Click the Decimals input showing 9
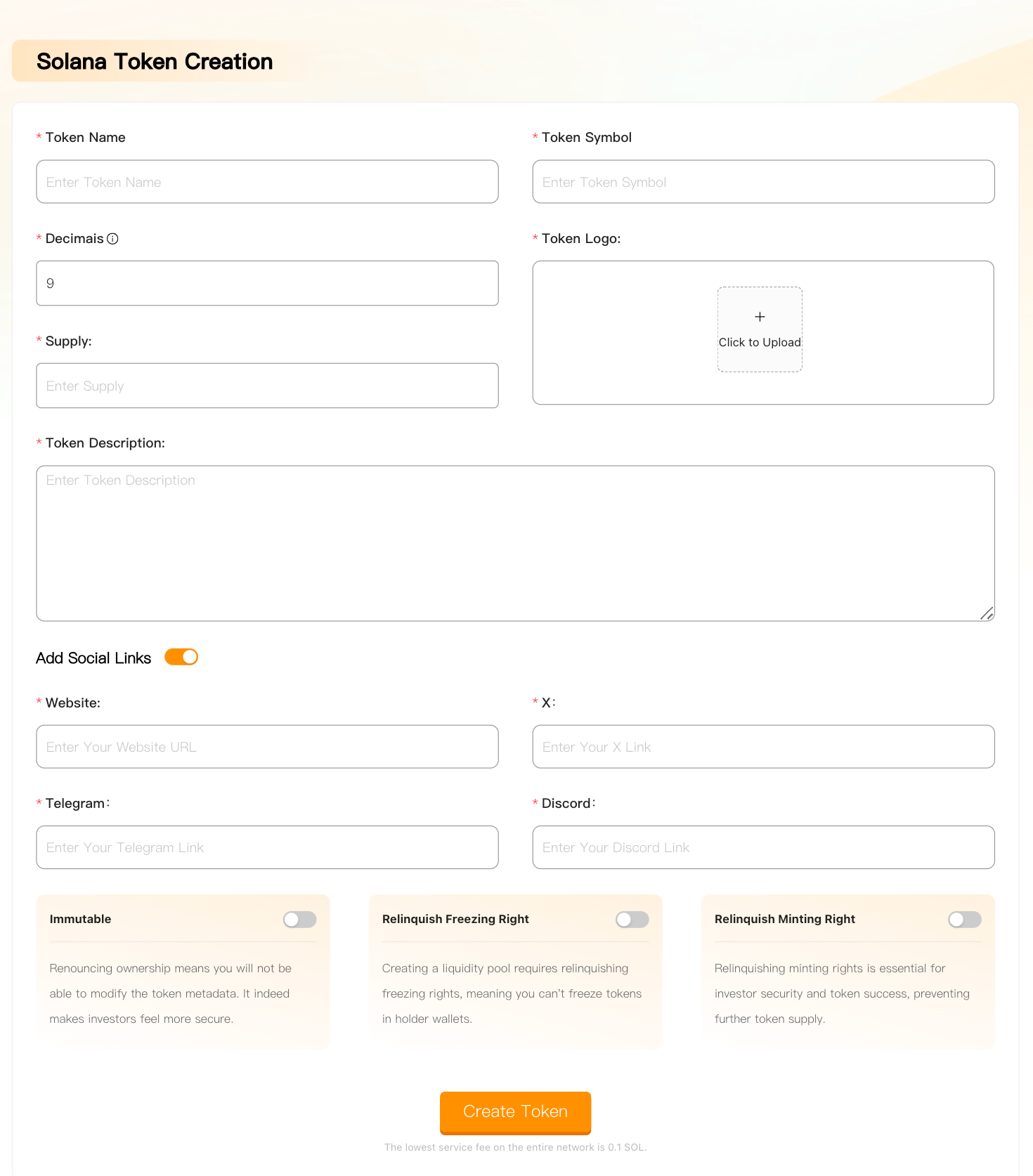Viewport: 1033px width, 1176px height. click(267, 283)
